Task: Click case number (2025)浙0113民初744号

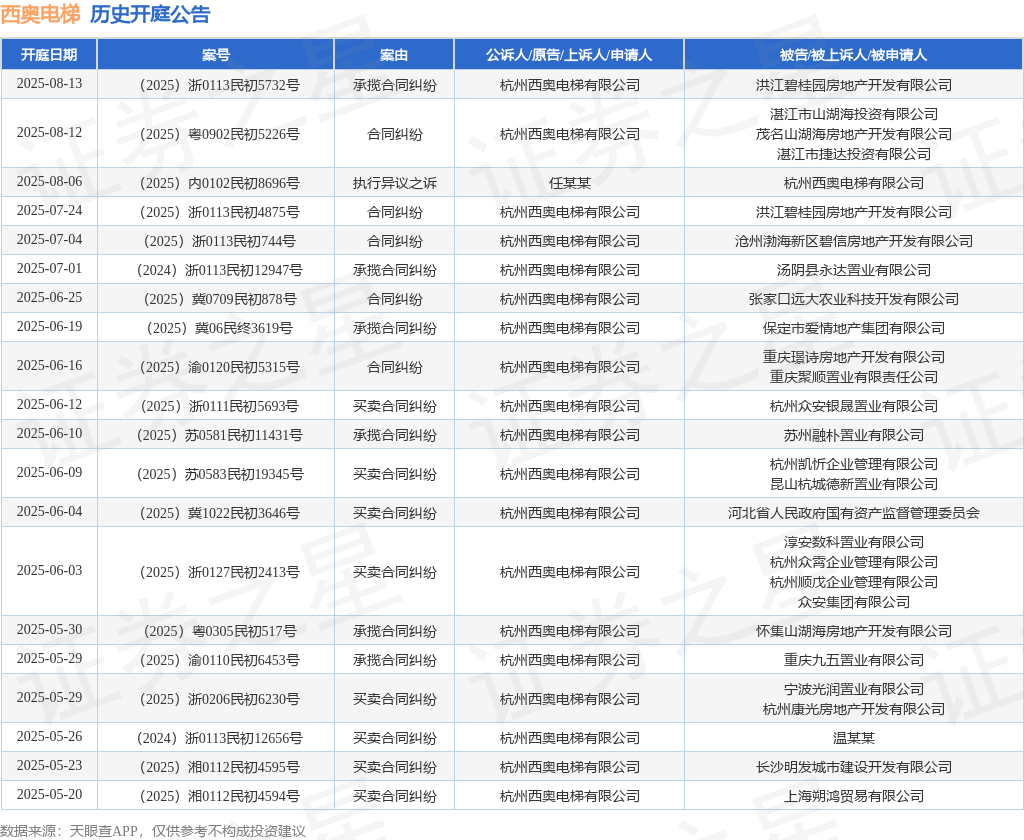Action: pos(219,241)
